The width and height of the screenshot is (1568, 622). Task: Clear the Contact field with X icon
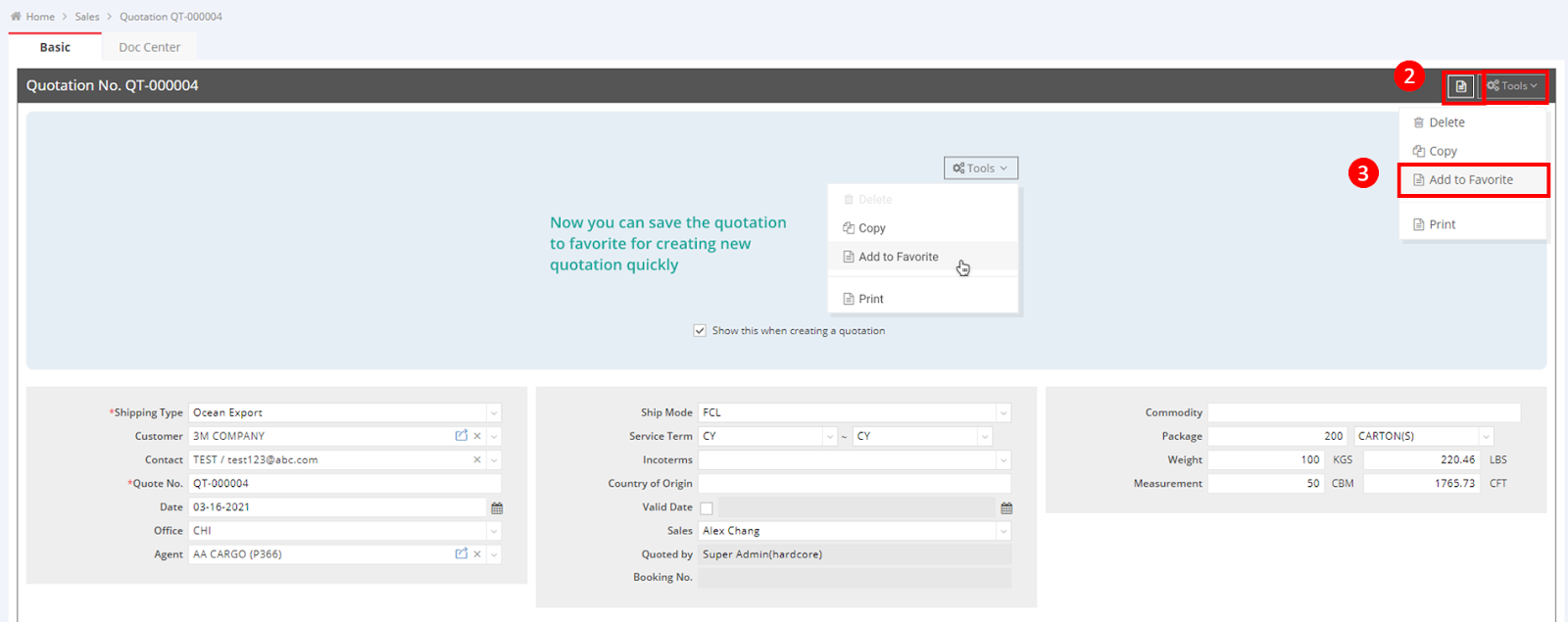click(477, 459)
